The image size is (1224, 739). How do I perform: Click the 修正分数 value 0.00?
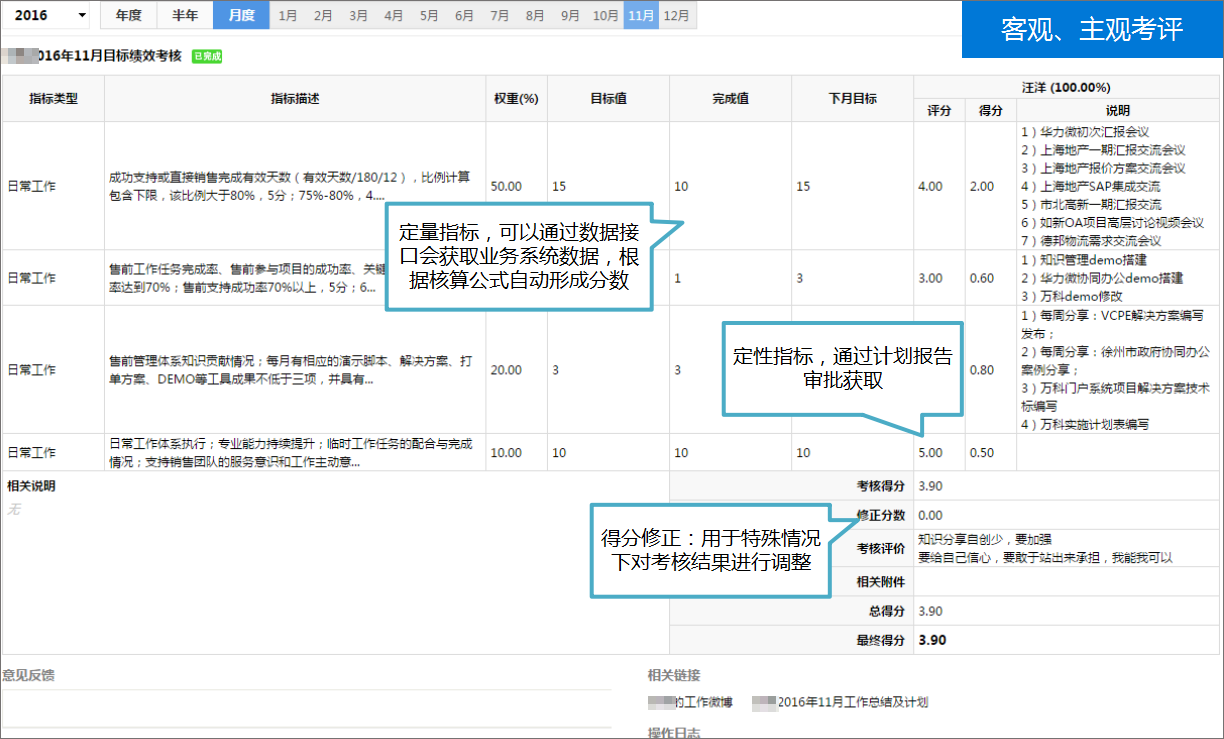pos(930,515)
